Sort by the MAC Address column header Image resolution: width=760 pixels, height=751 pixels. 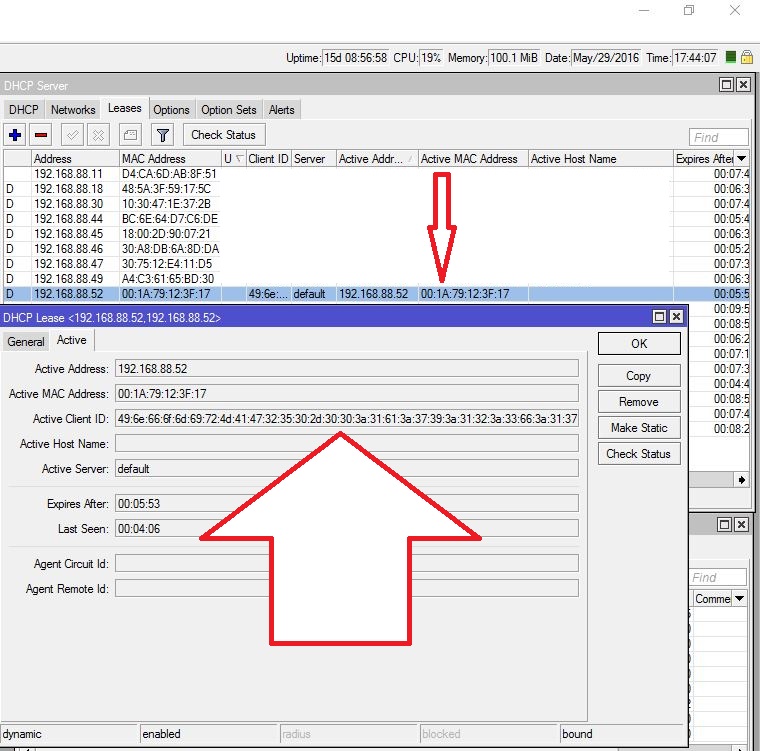[x=170, y=159]
